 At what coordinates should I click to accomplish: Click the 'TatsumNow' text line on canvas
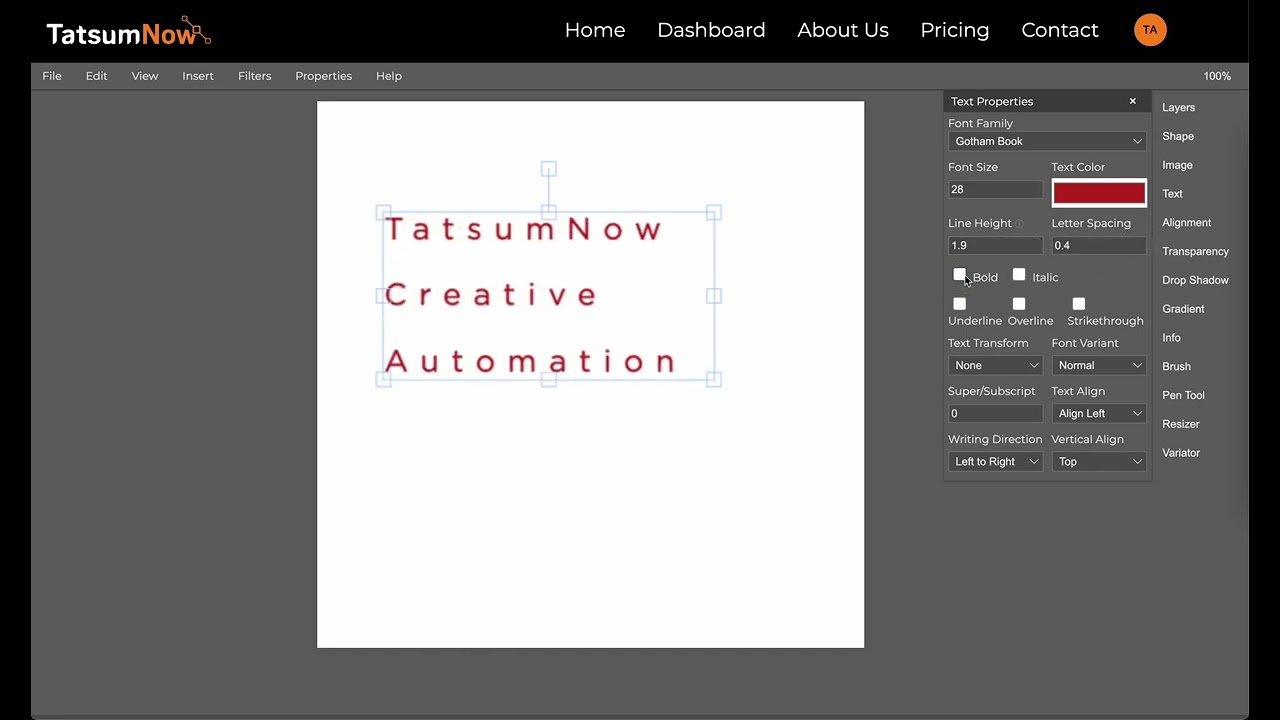tap(524, 229)
